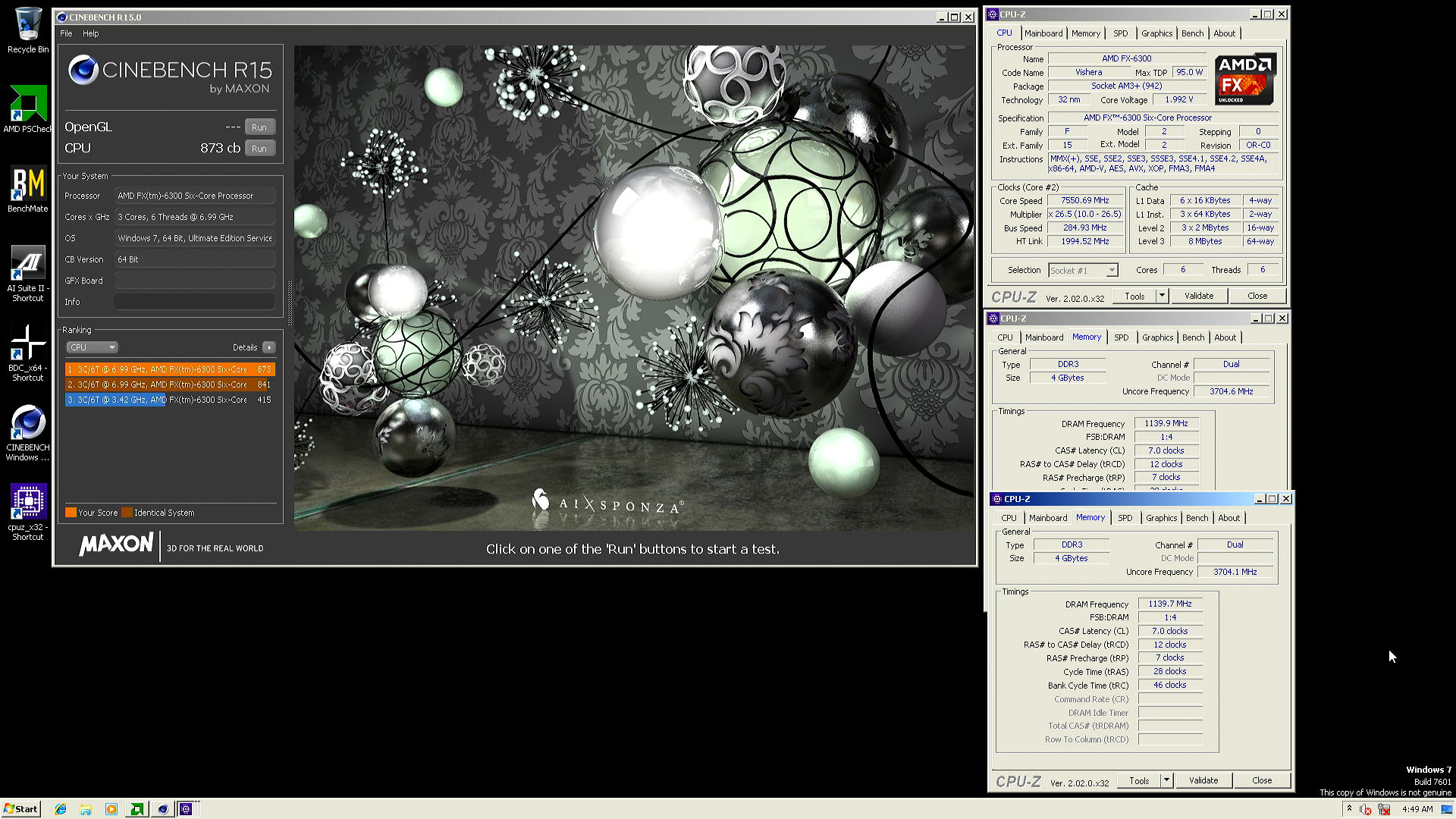Click the Info input field
The width and height of the screenshot is (1456, 819).
195,302
